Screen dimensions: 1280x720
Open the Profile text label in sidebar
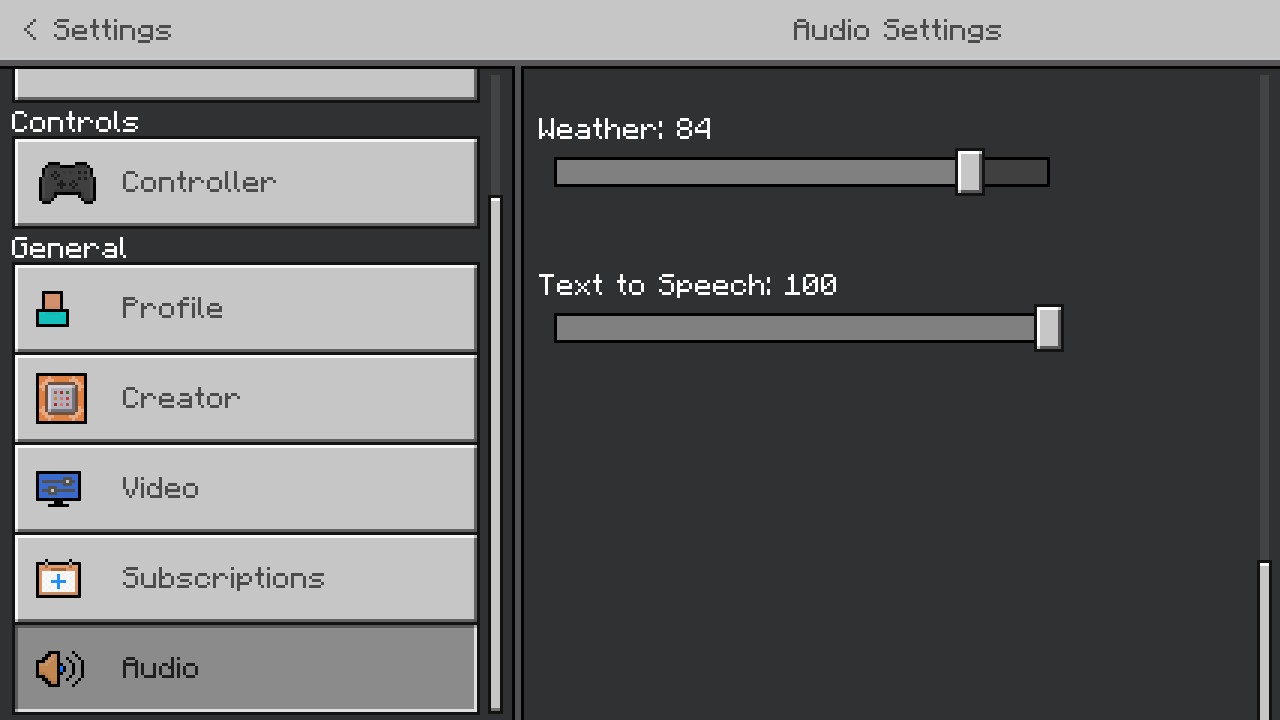[x=172, y=308]
